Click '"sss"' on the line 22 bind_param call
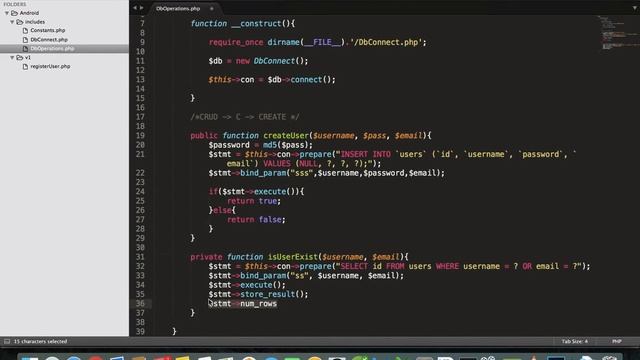640x360 pixels. [x=301, y=173]
